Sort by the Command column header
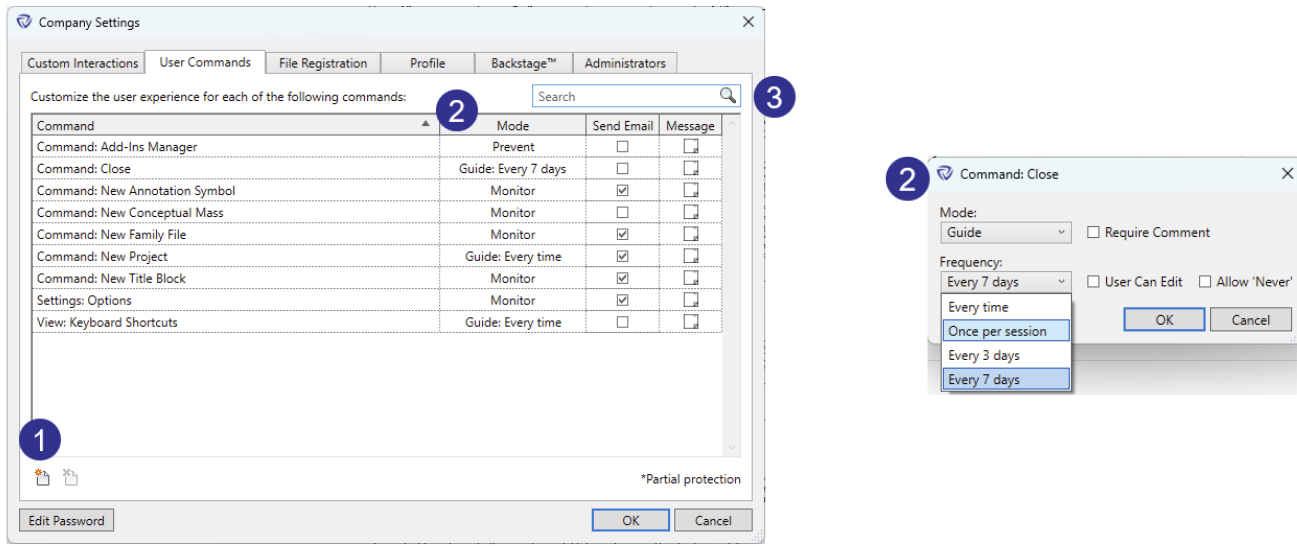This screenshot has width=1297, height=546. click(x=235, y=125)
